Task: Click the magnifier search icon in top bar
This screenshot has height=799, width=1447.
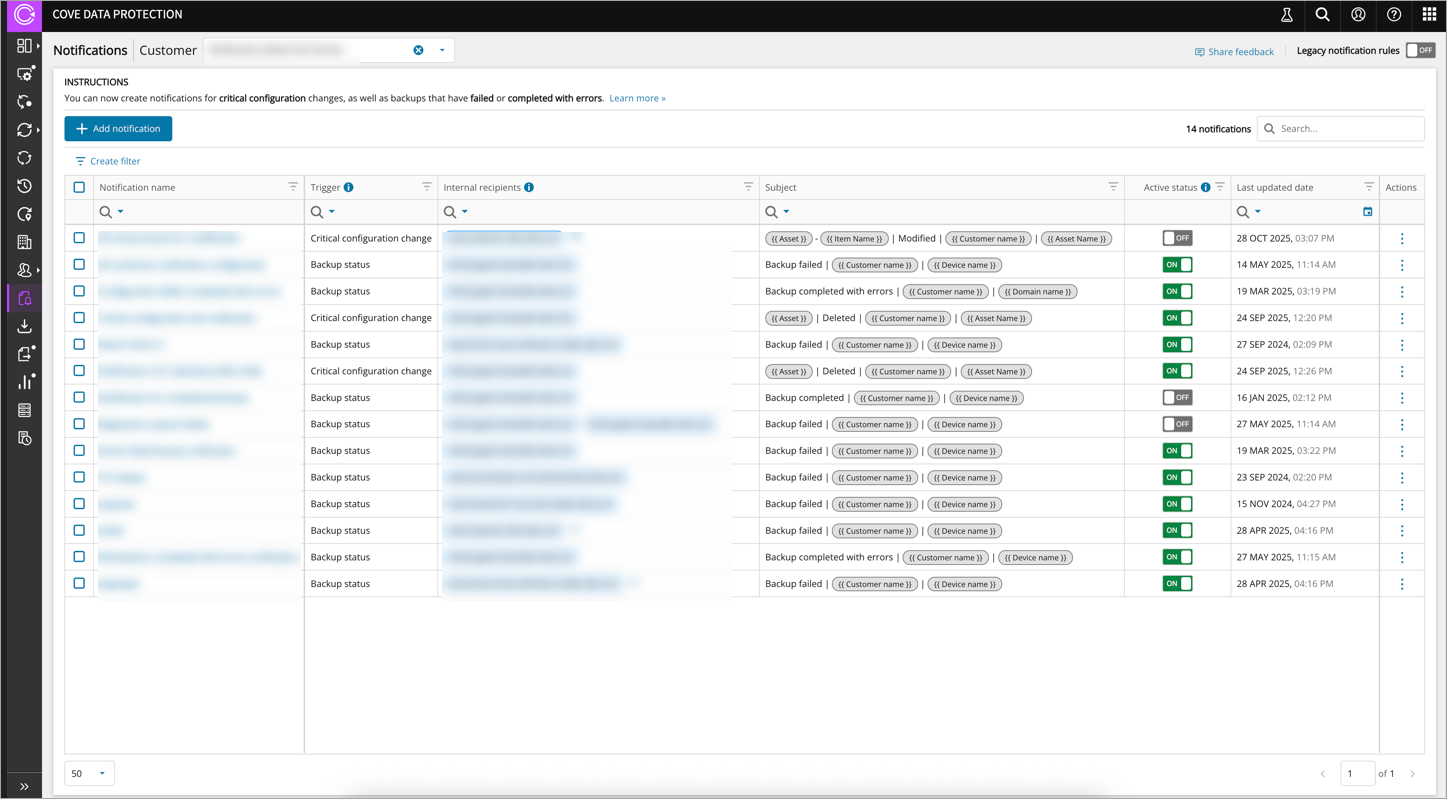Action: [1322, 15]
